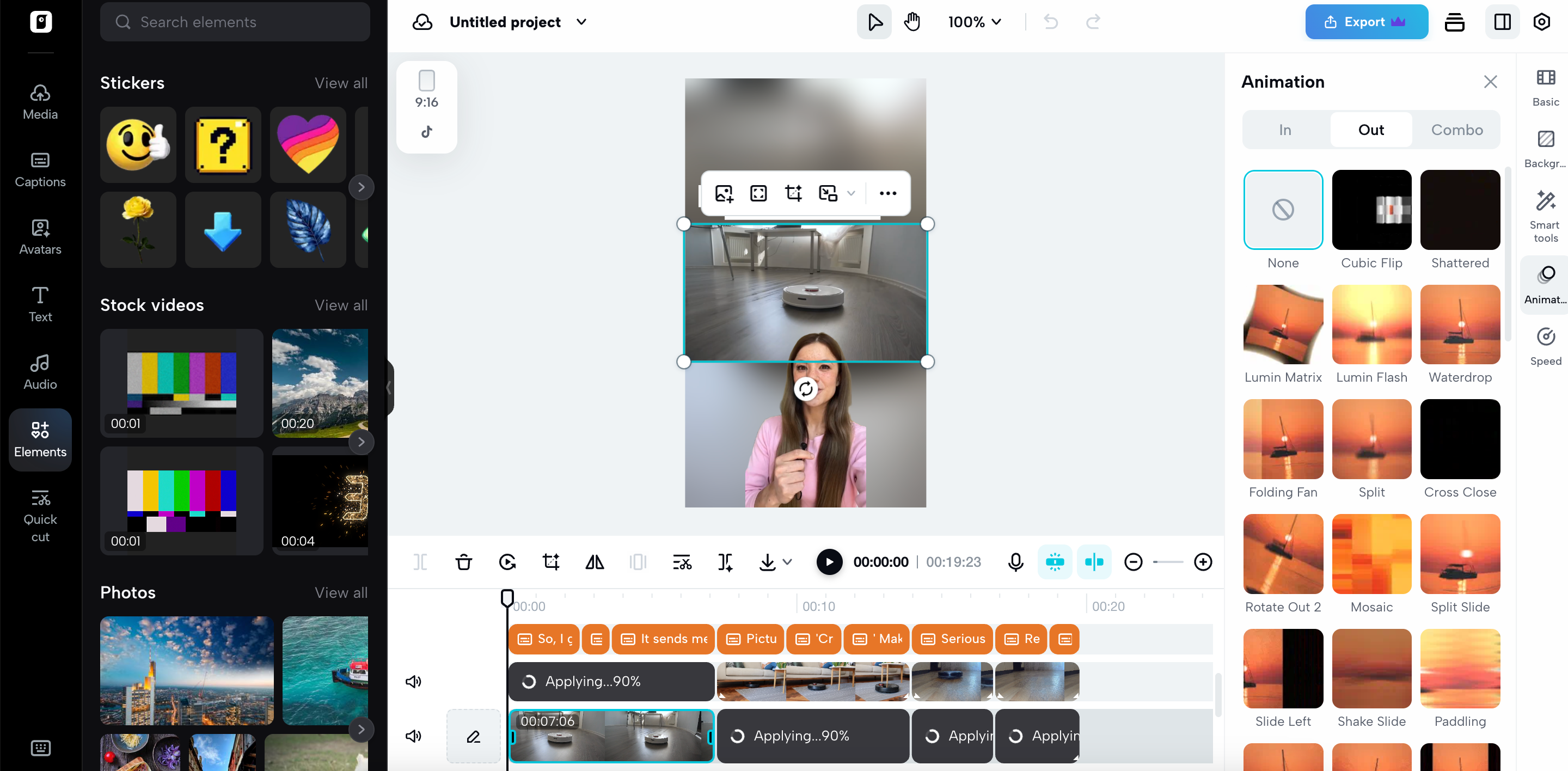Select the crop tool in timeline toolbar
The image size is (1568, 771).
coord(551,562)
